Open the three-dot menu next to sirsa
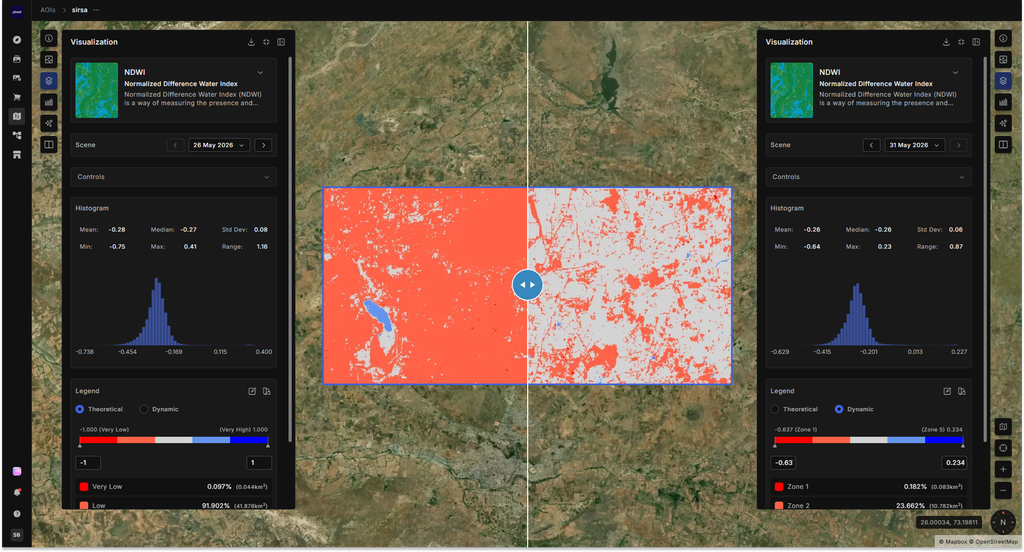The image size is (1024, 552). (97, 10)
